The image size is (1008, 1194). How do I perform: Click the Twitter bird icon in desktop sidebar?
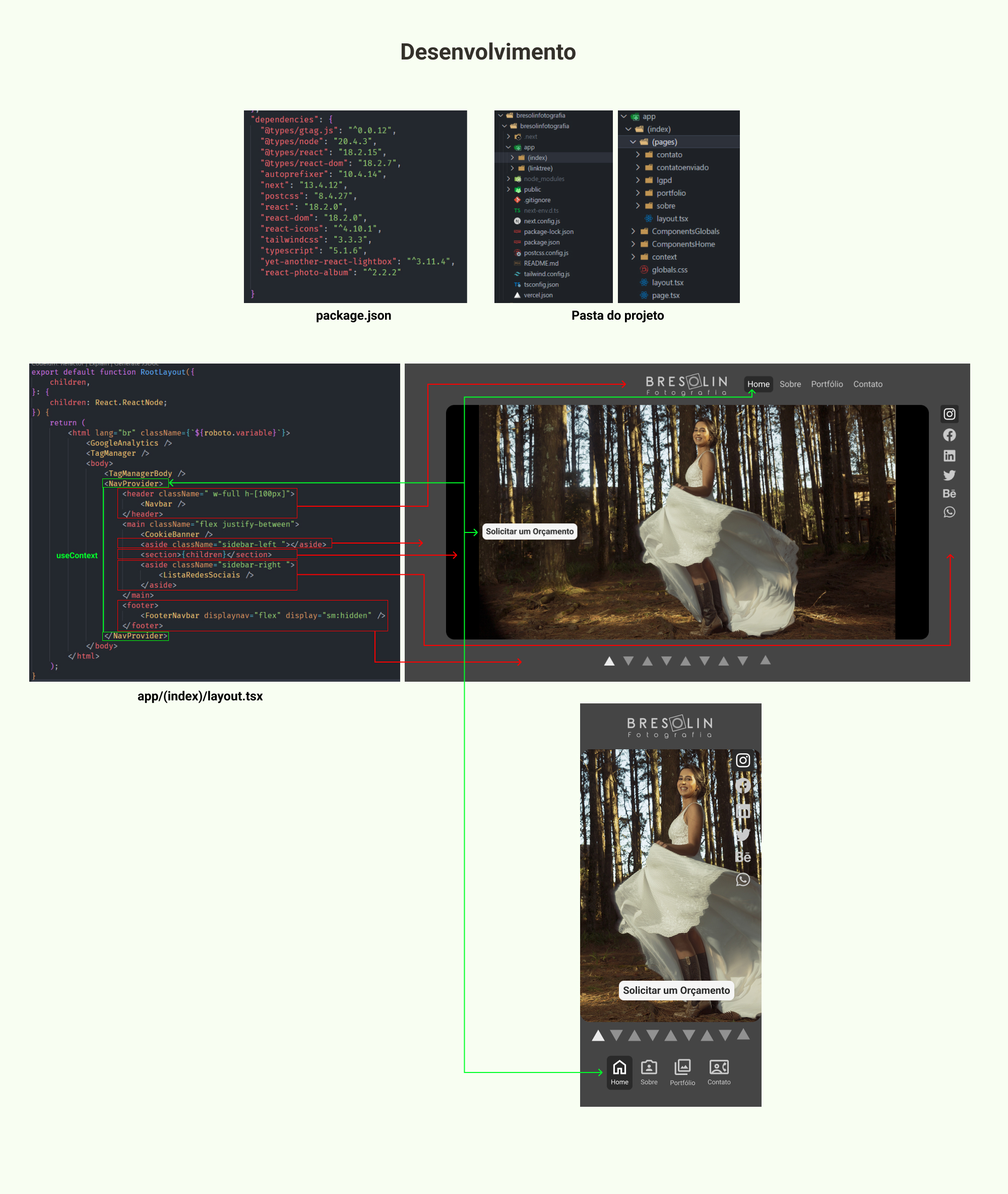(x=949, y=475)
